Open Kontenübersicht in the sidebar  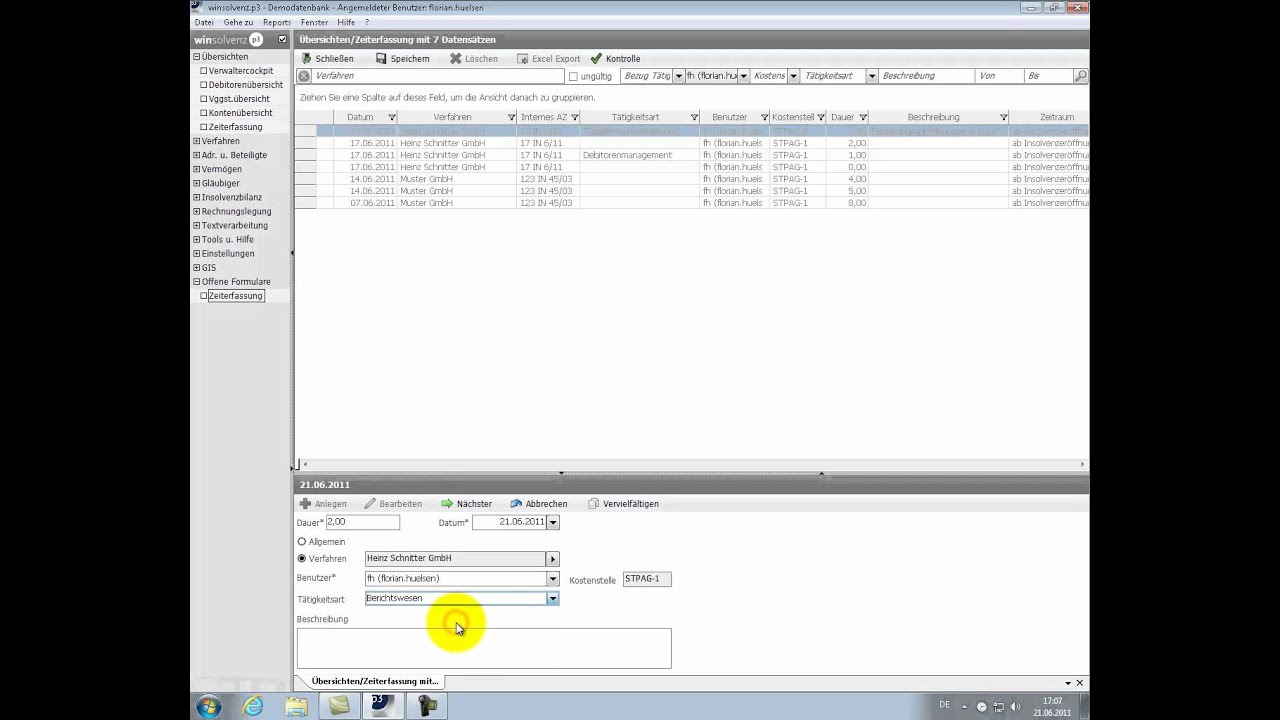click(x=241, y=113)
